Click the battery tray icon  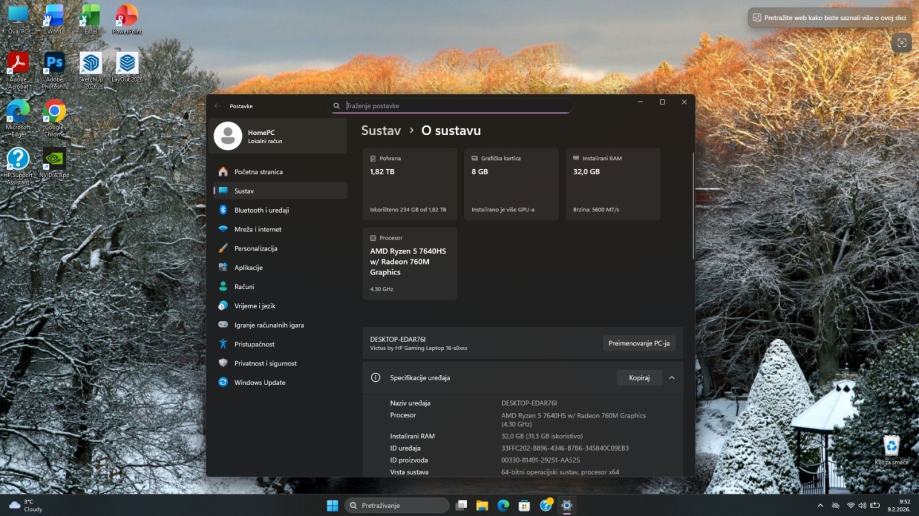875,505
